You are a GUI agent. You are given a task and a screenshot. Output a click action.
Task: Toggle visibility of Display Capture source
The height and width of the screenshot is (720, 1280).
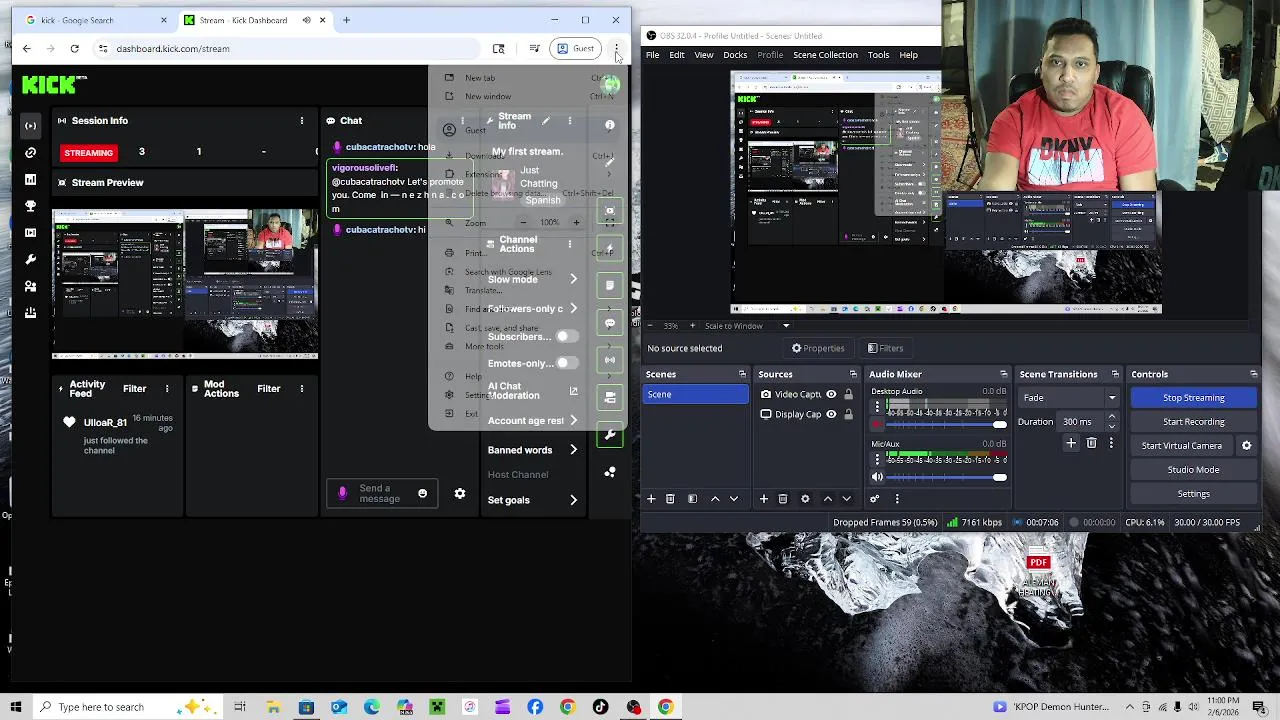point(831,414)
